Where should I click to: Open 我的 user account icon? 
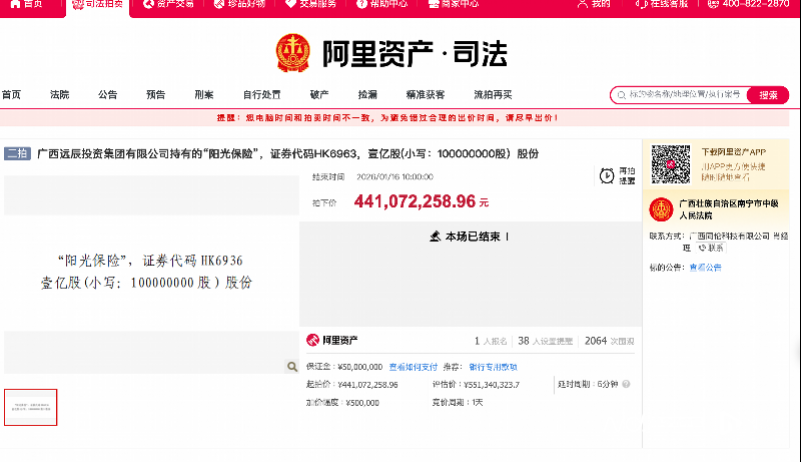click(x=583, y=4)
